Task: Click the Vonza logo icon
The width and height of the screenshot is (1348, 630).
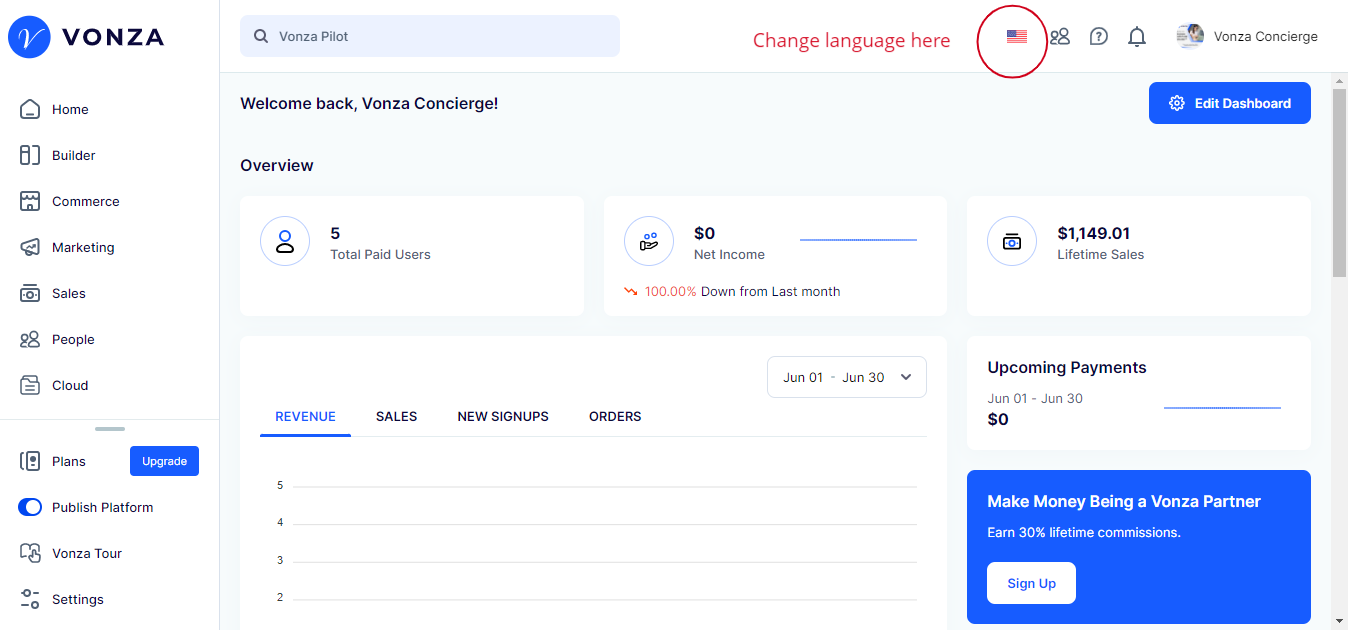Action: (x=29, y=37)
